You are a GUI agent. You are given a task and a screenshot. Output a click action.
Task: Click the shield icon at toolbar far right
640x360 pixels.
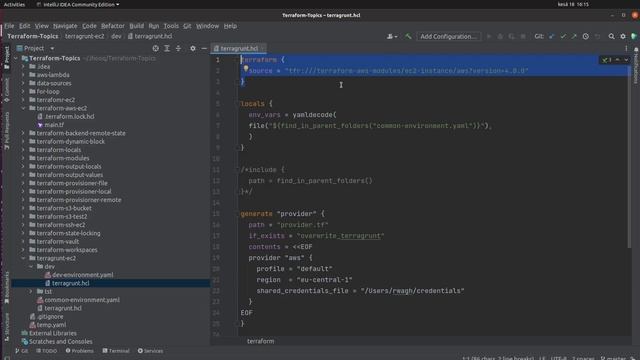coord(633,36)
